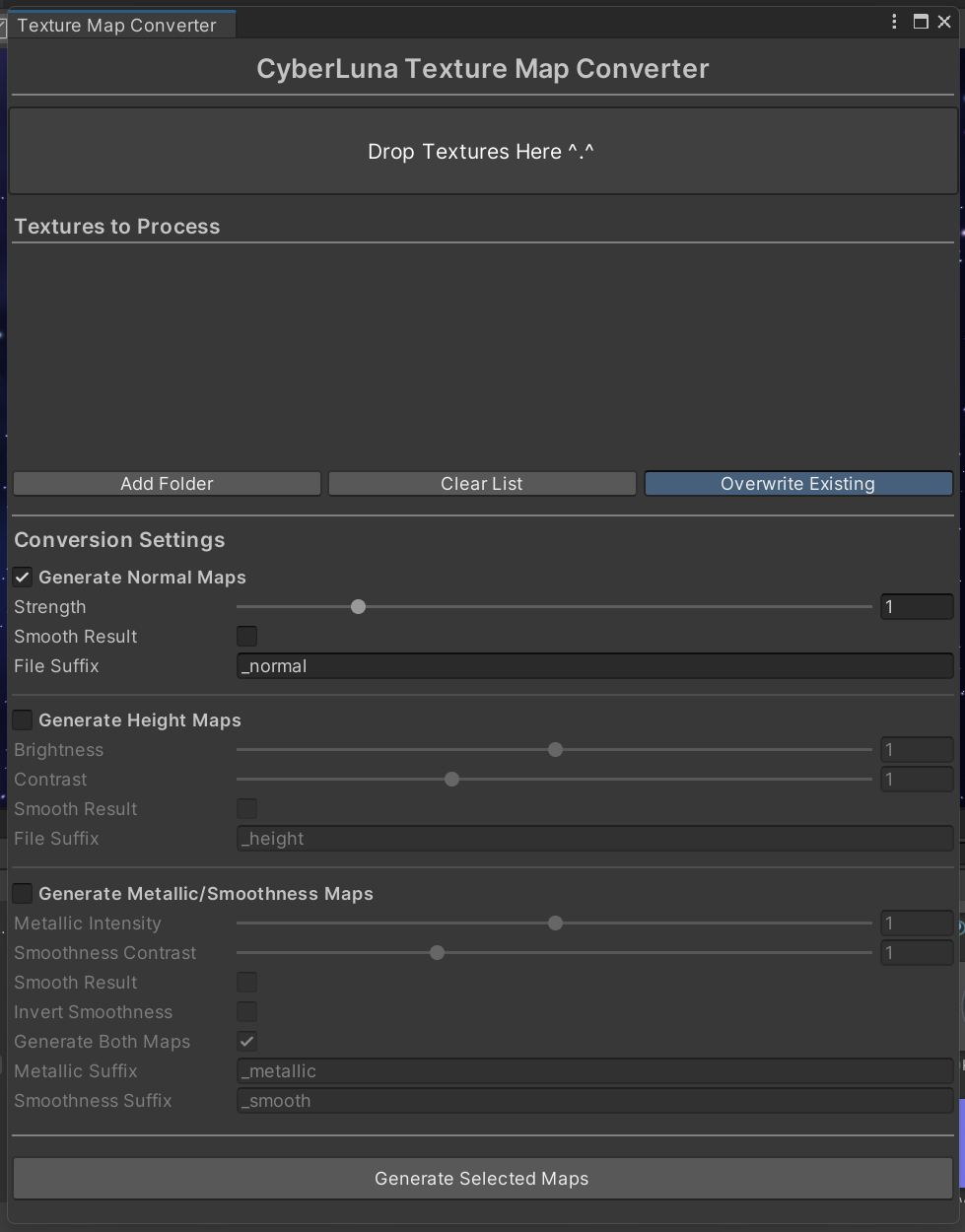Select the Strength numeric value box
The height and width of the screenshot is (1232, 965).
pos(916,606)
